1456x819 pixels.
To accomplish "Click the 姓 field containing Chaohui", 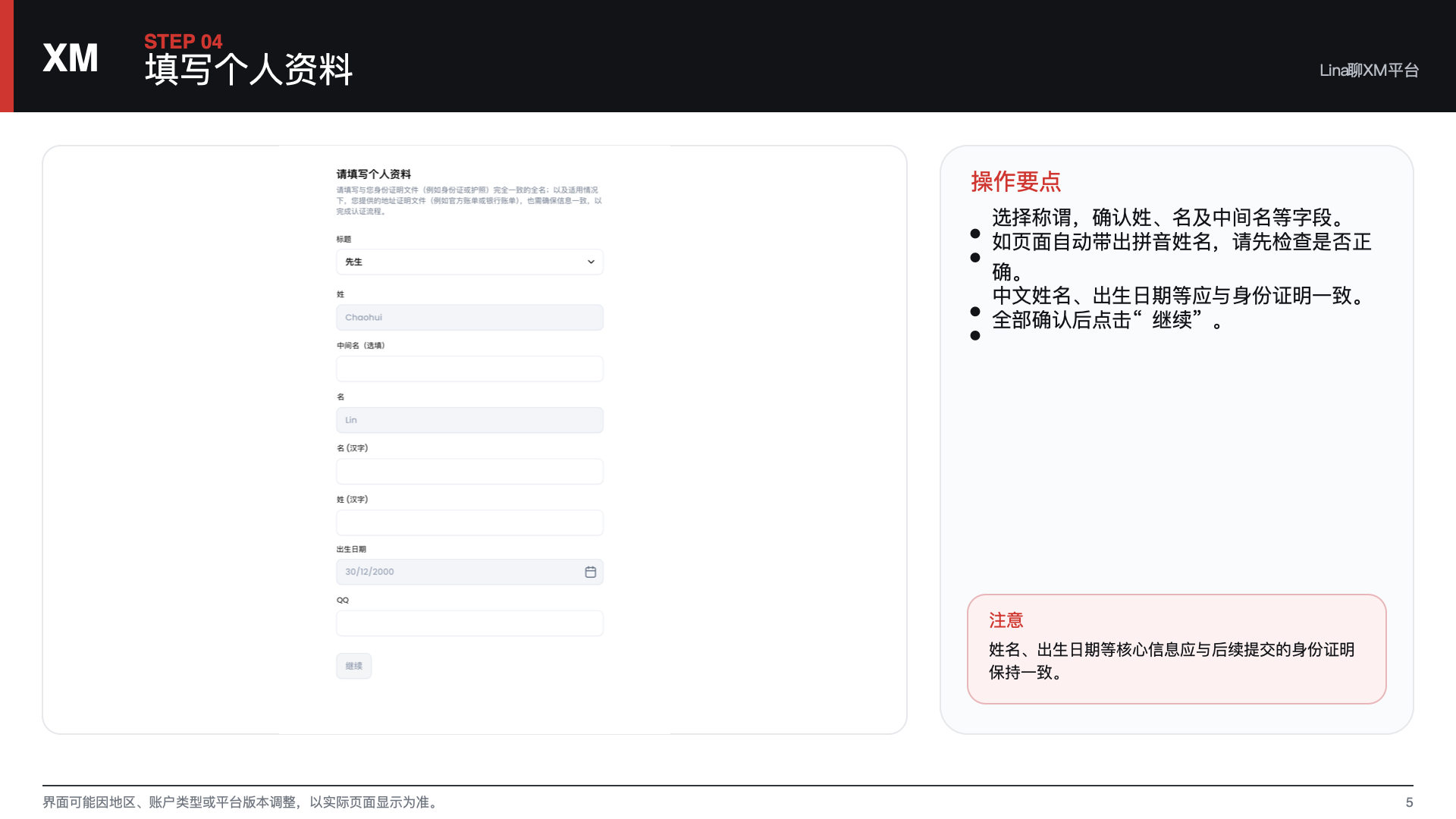I will coord(469,317).
